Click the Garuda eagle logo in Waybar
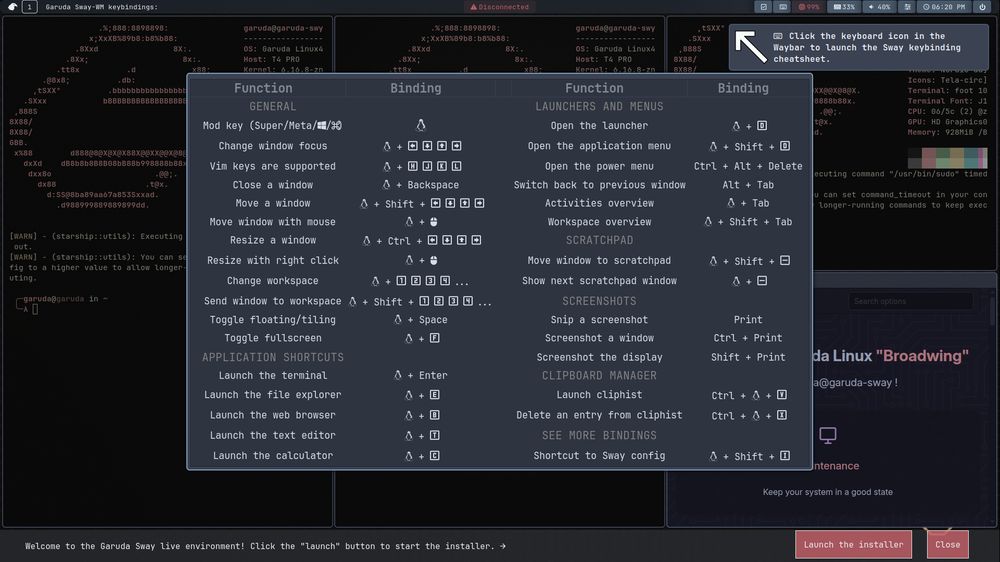The height and width of the screenshot is (562, 1000). click(12, 7)
